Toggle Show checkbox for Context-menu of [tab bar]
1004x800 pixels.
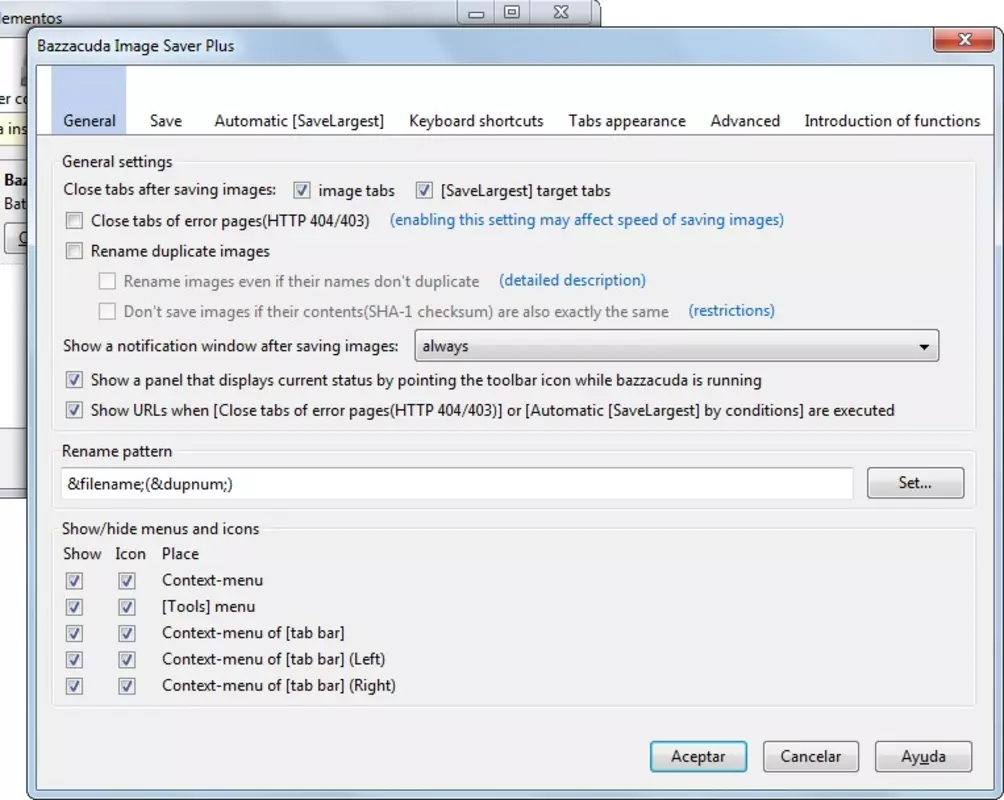(74, 633)
